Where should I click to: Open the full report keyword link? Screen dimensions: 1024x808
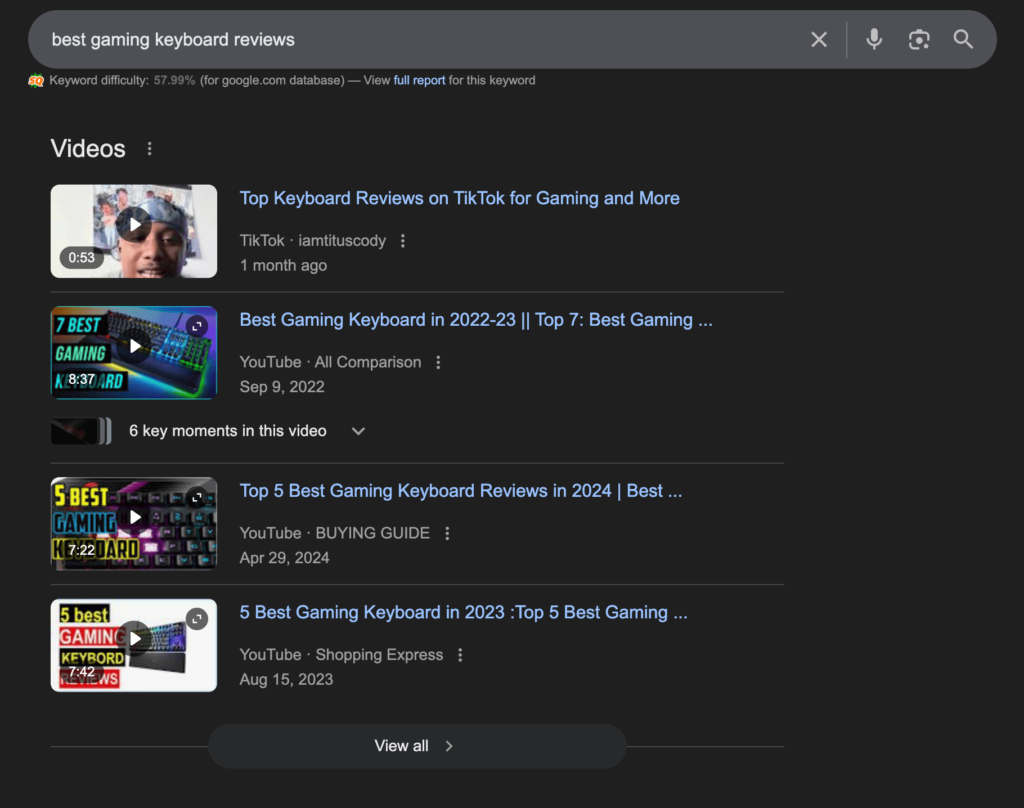coord(419,80)
